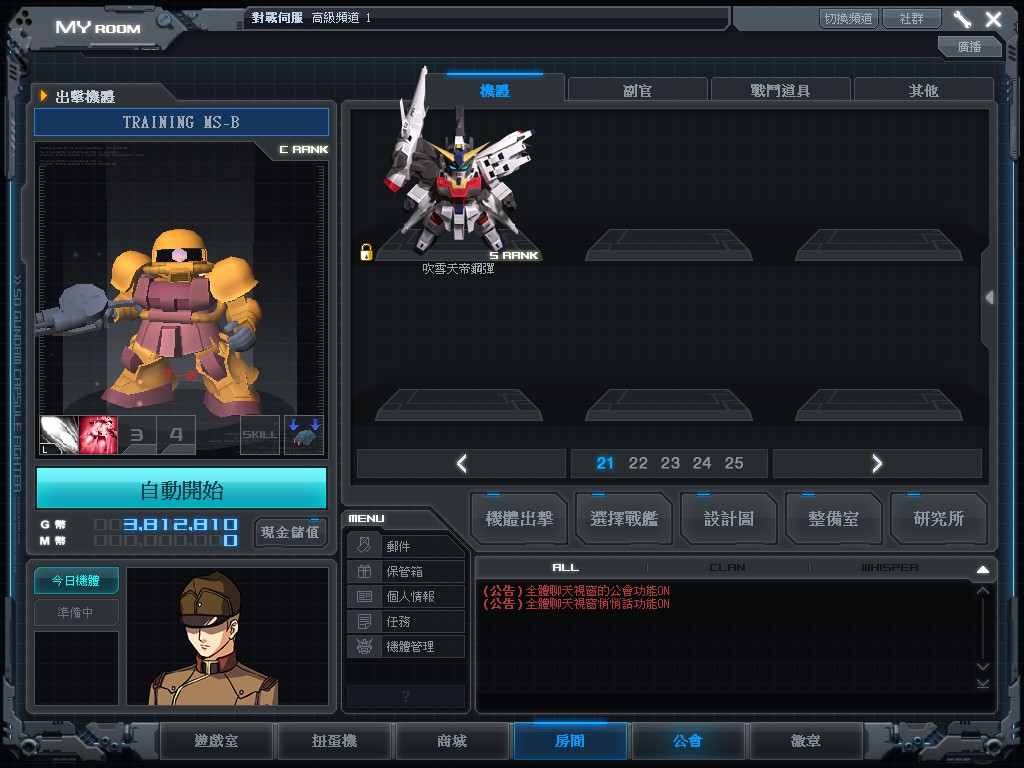Click the pilot portrait thumbnail
This screenshot has height=768, width=1024.
pyautogui.click(x=227, y=636)
